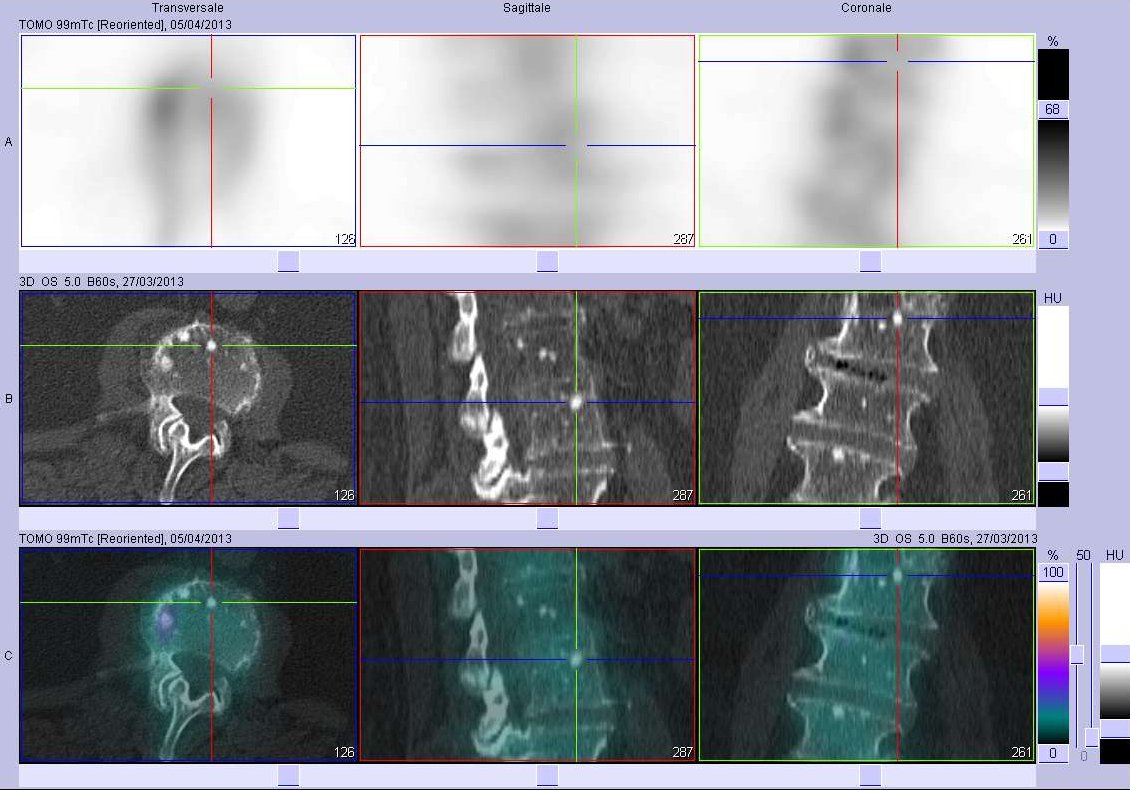This screenshot has height=790, width=1130.
Task: Click the row A TOMO 99mTc series label
Action: [125, 25]
